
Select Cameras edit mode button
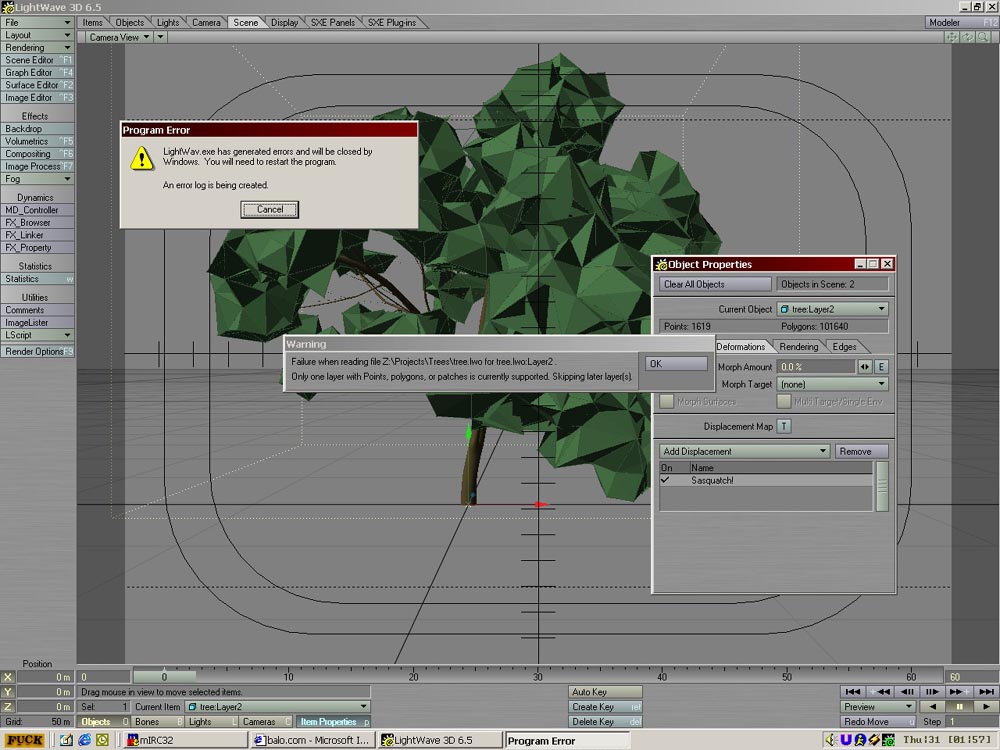pos(266,721)
